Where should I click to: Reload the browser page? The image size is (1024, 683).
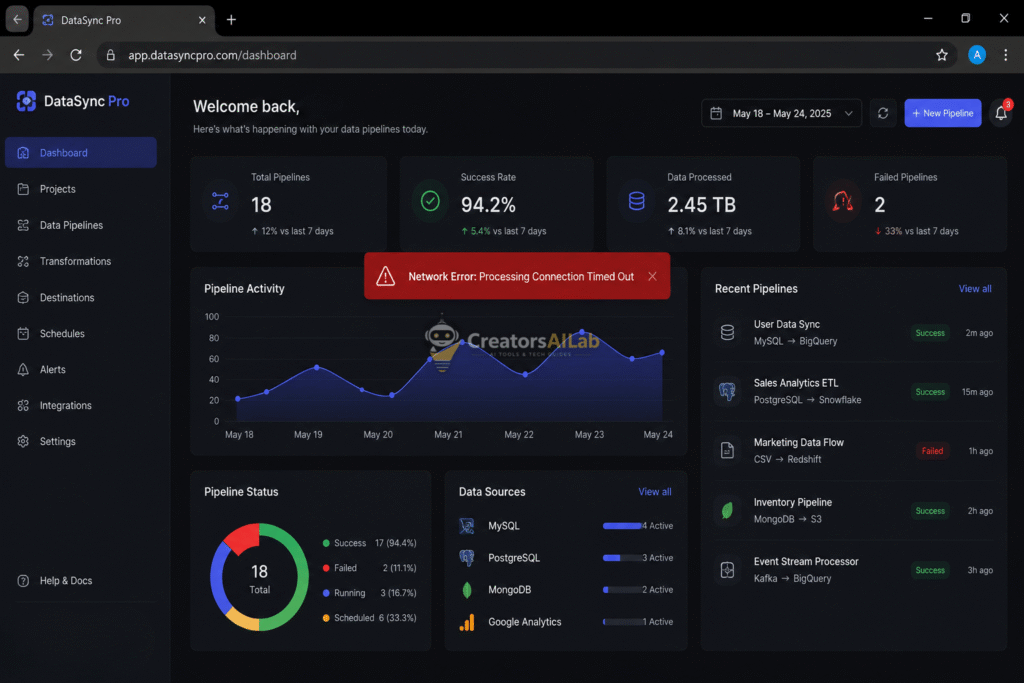click(76, 56)
